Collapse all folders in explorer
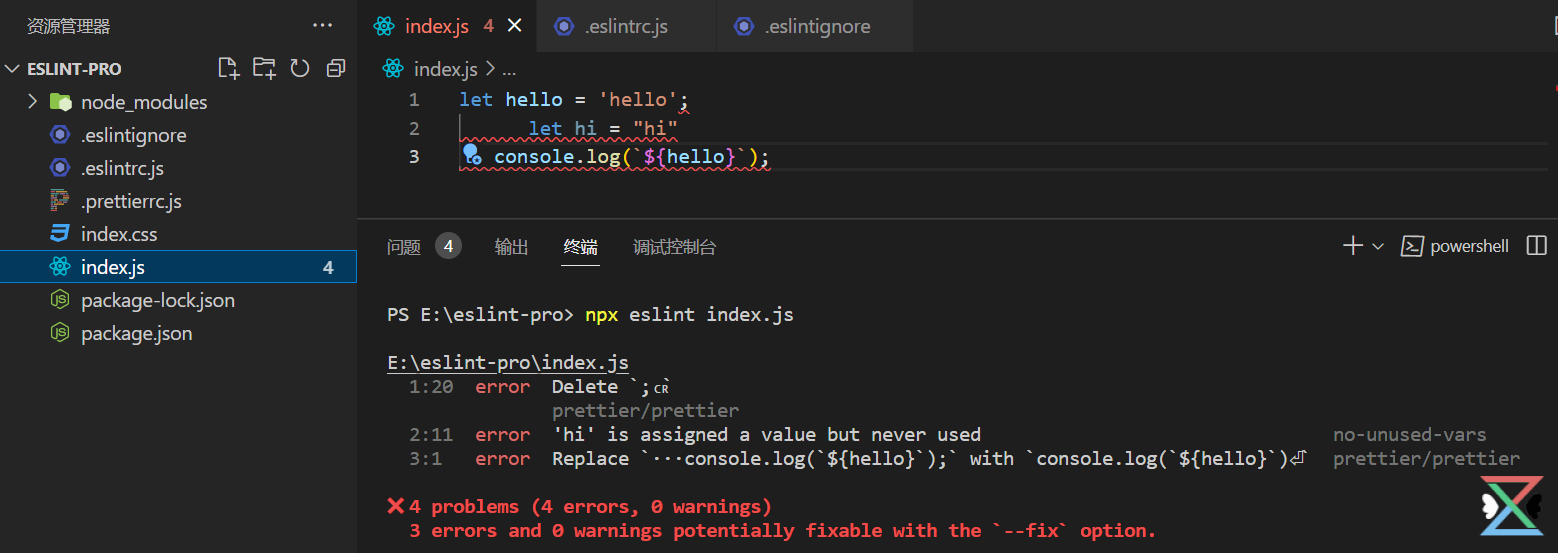This screenshot has width=1558, height=553. click(336, 68)
